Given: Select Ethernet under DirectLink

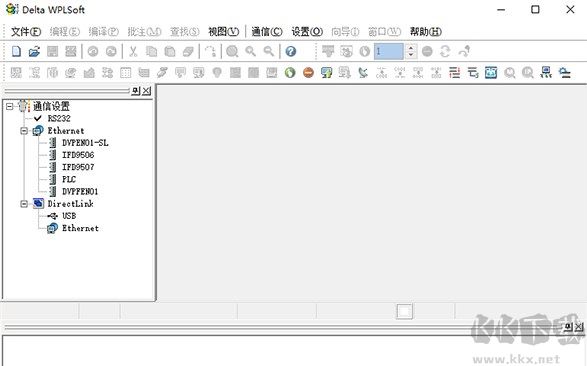Looking at the screenshot, I should (80, 228).
